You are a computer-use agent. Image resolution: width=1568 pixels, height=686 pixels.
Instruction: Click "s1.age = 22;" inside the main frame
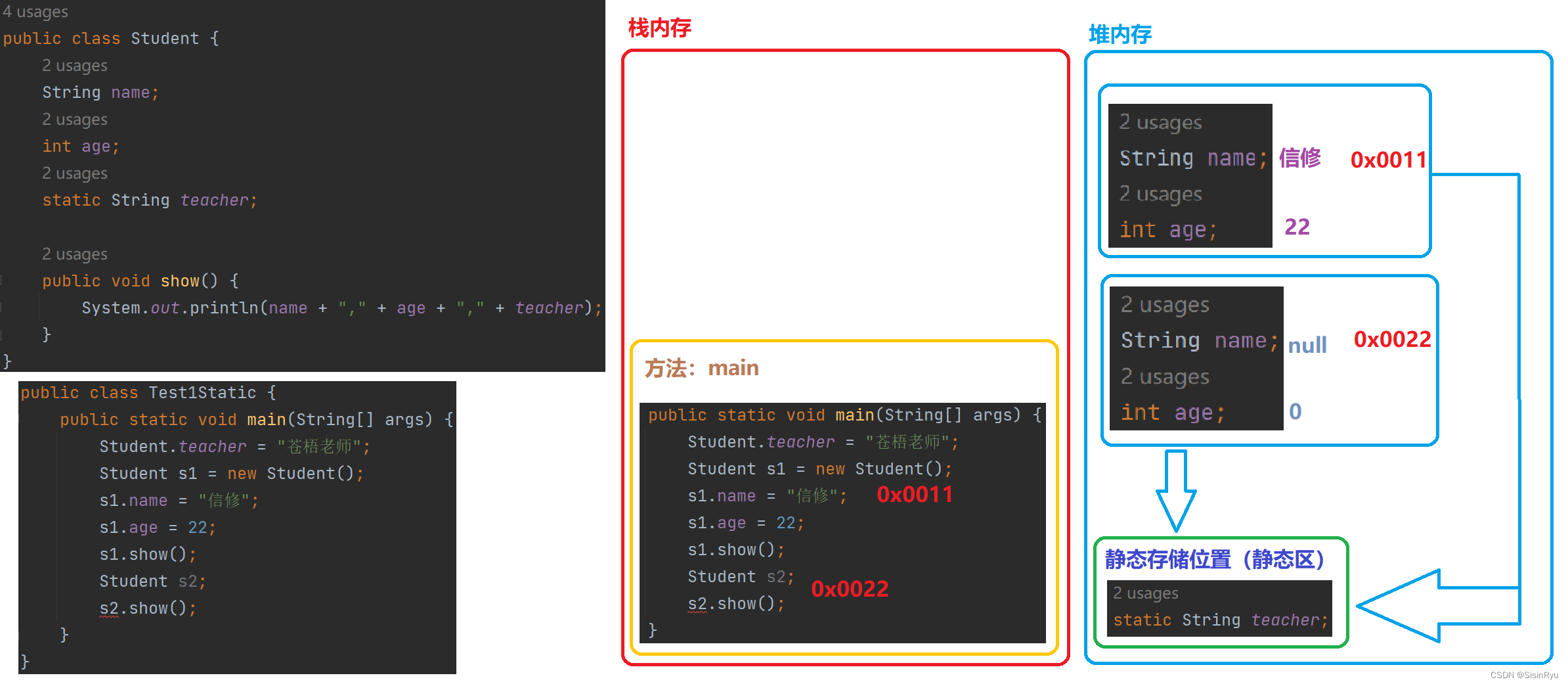(x=746, y=522)
